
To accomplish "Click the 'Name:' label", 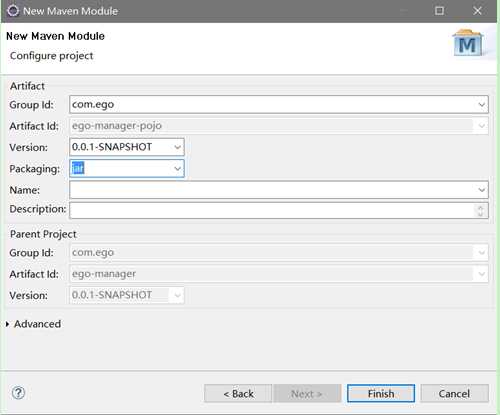I will tap(25, 190).
